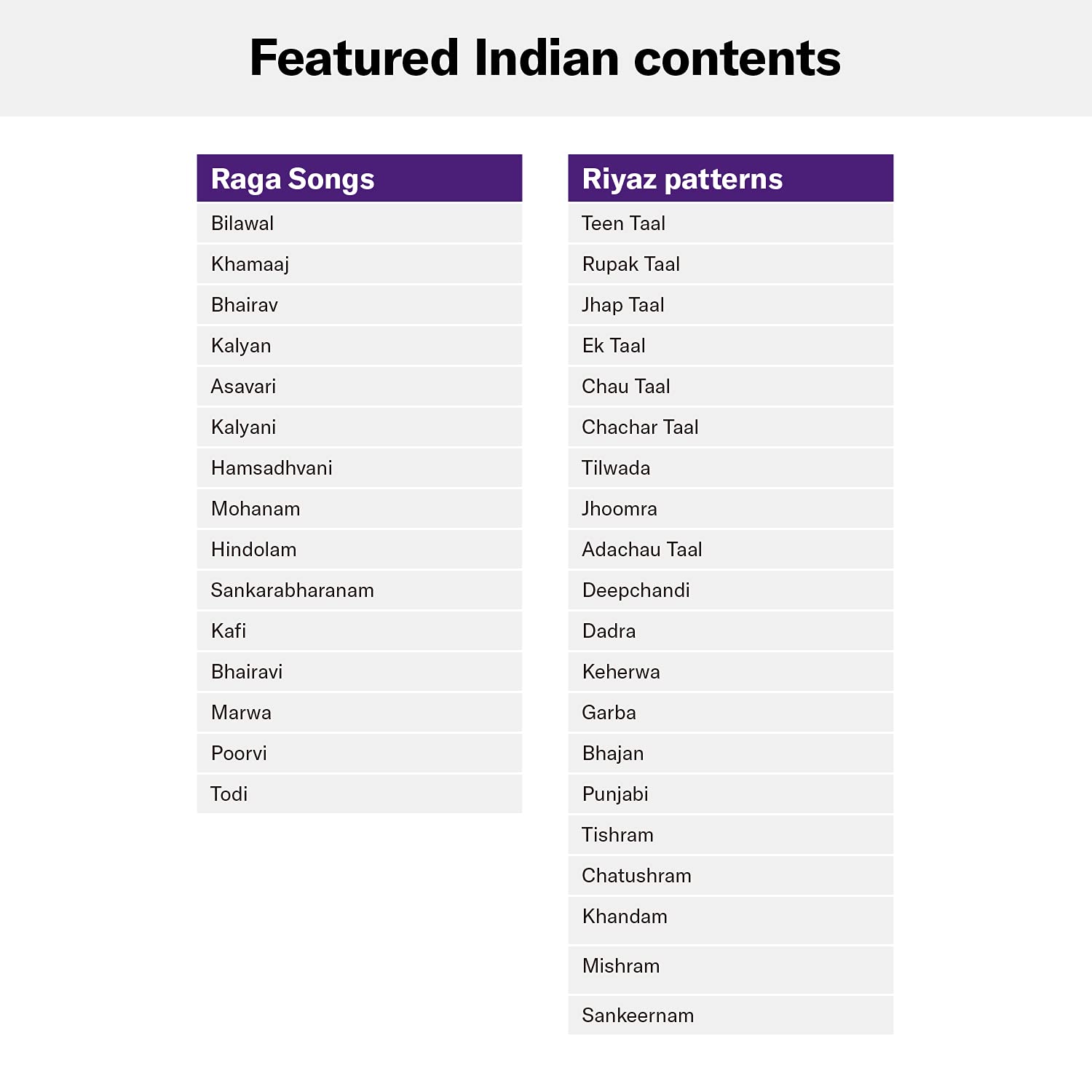Select Teen Taal pattern
The width and height of the screenshot is (1092, 1092).
[x=624, y=223]
